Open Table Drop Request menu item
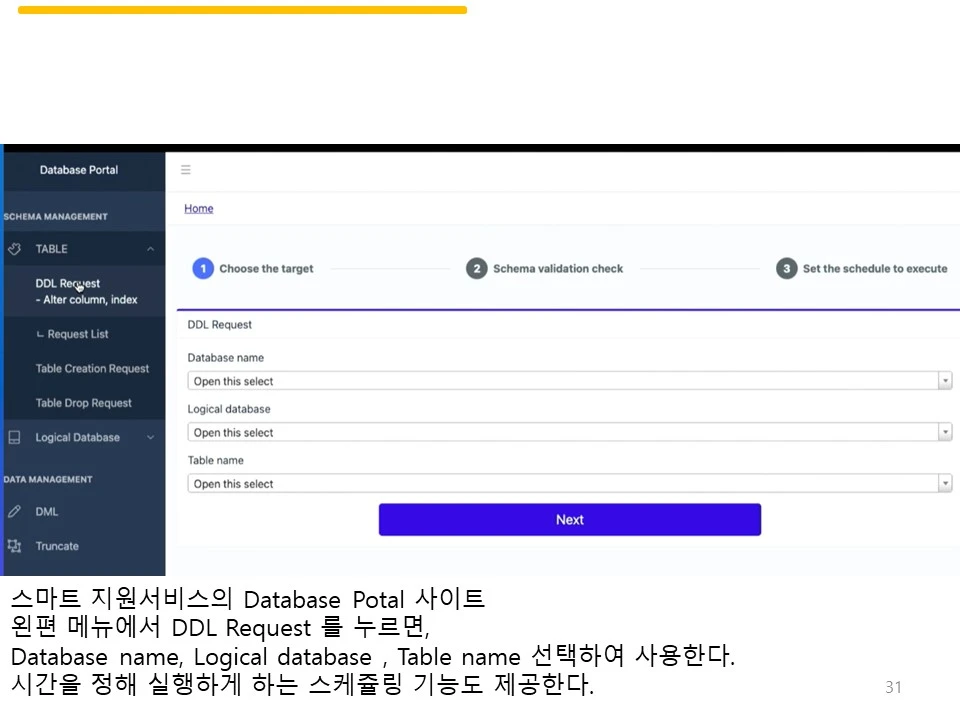The image size is (960, 720). click(83, 403)
